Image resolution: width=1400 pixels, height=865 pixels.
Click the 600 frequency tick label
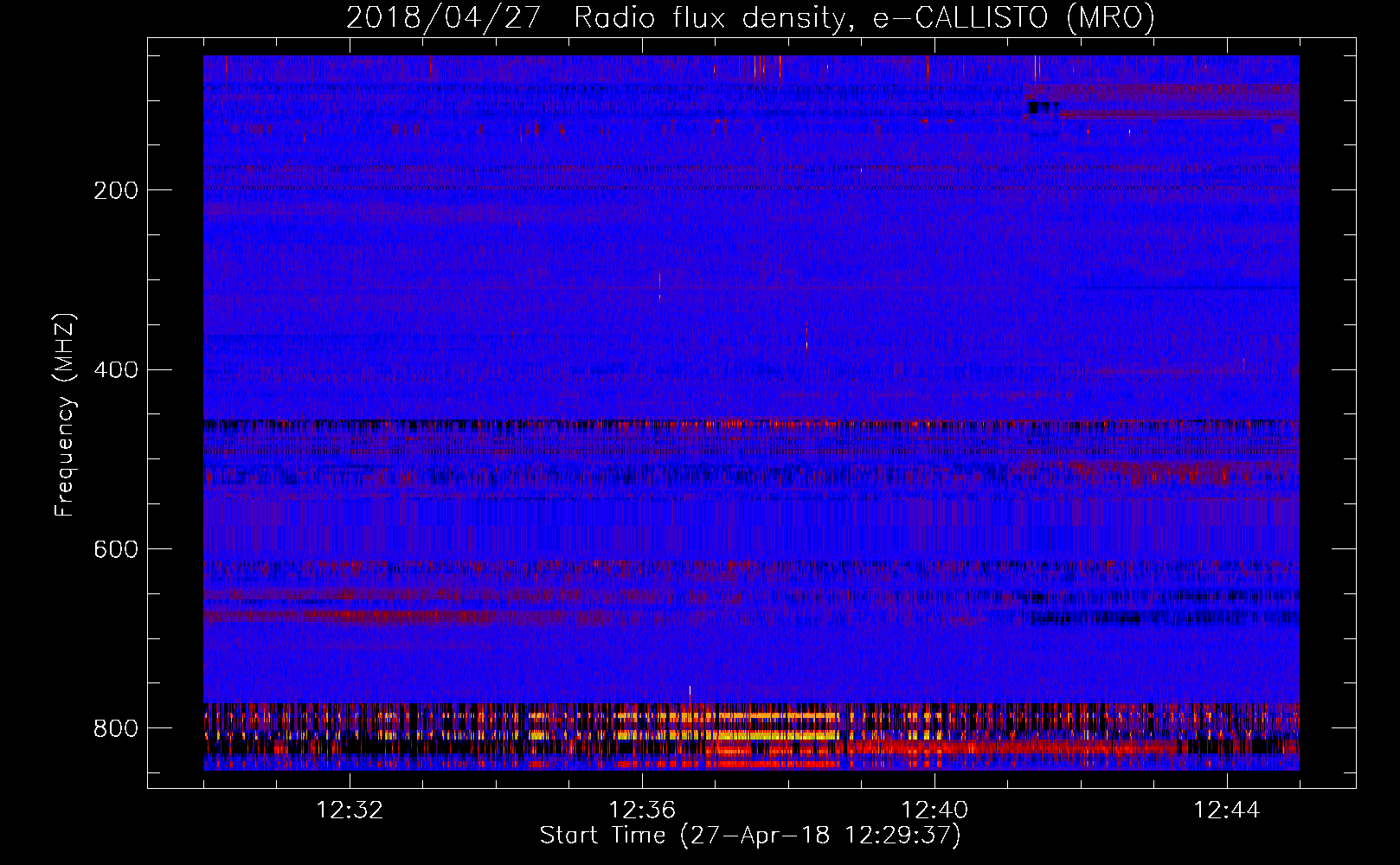tap(116, 549)
